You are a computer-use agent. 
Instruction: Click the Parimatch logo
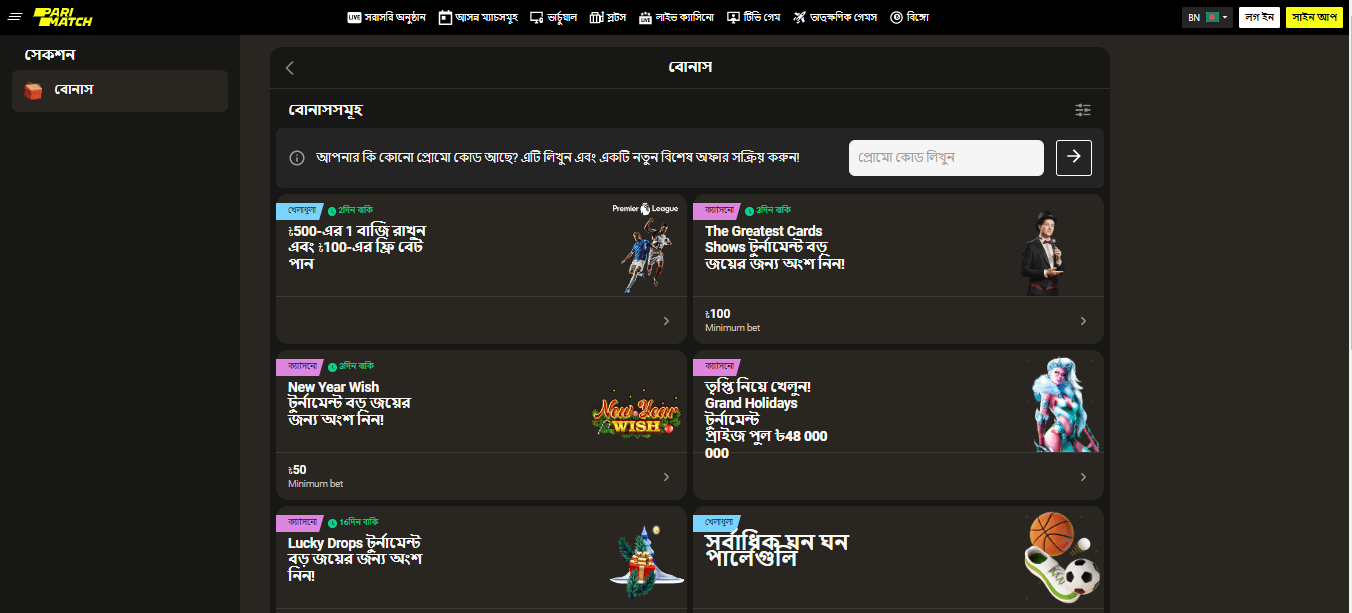click(x=62, y=17)
